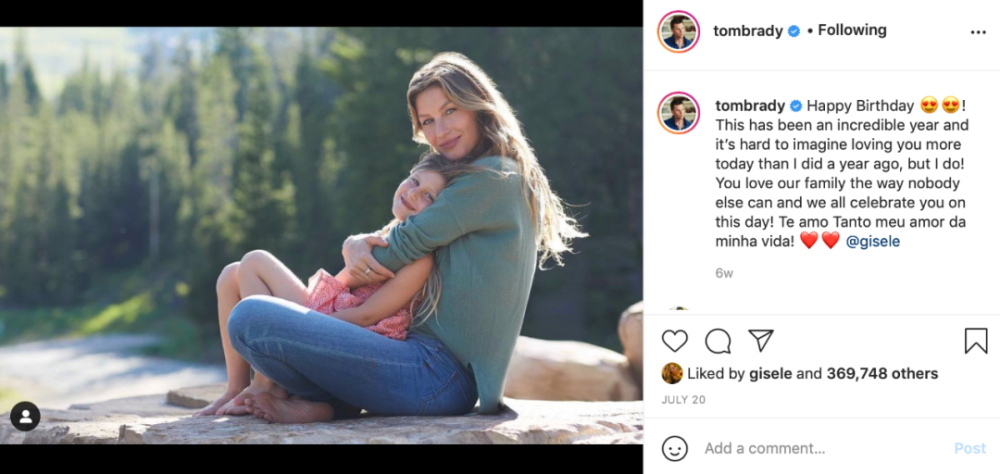Open the emoji picker smiley icon
The height and width of the screenshot is (474, 1000).
[x=675, y=448]
